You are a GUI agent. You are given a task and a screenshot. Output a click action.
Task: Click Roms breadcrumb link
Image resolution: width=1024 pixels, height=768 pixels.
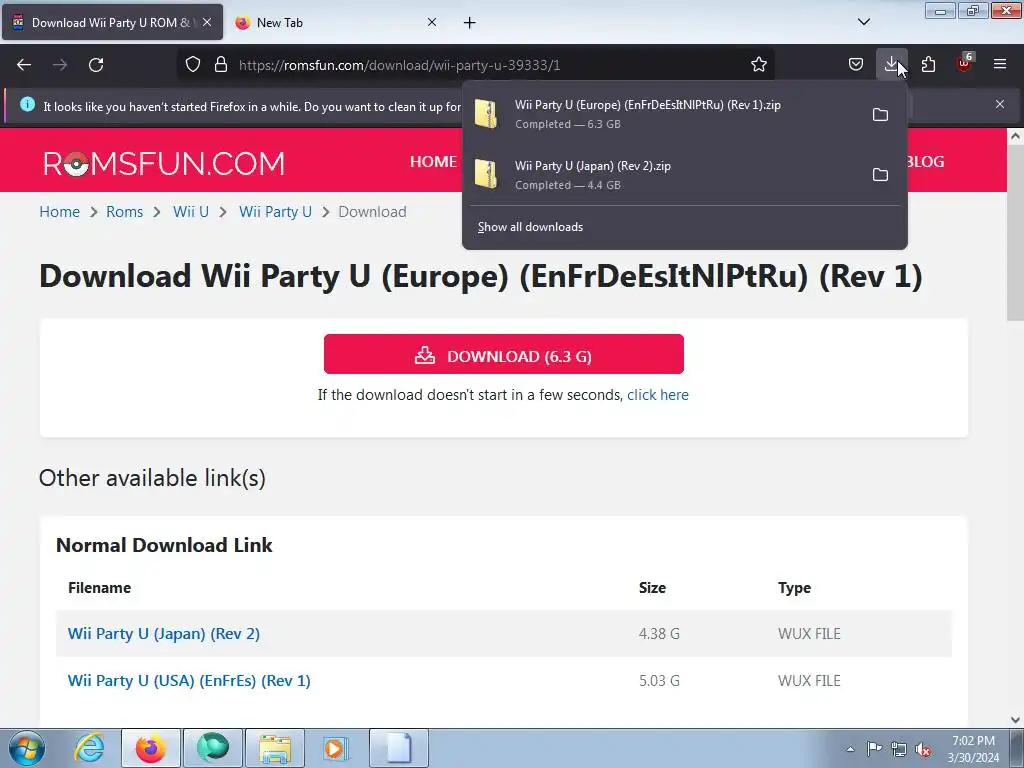[125, 212]
